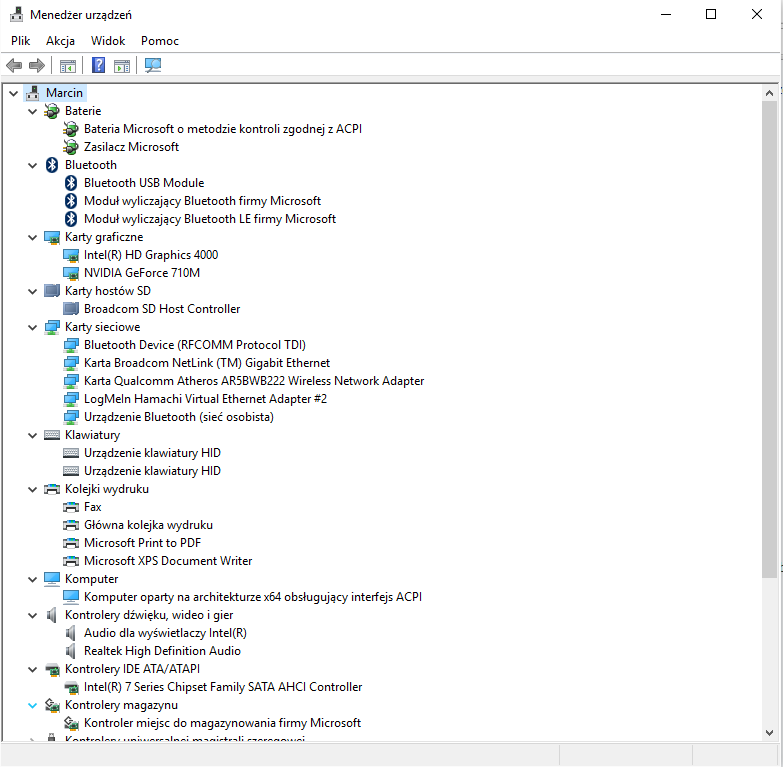783x767 pixels.
Task: Open the Help question-mark toolbar icon
Action: (x=98, y=65)
